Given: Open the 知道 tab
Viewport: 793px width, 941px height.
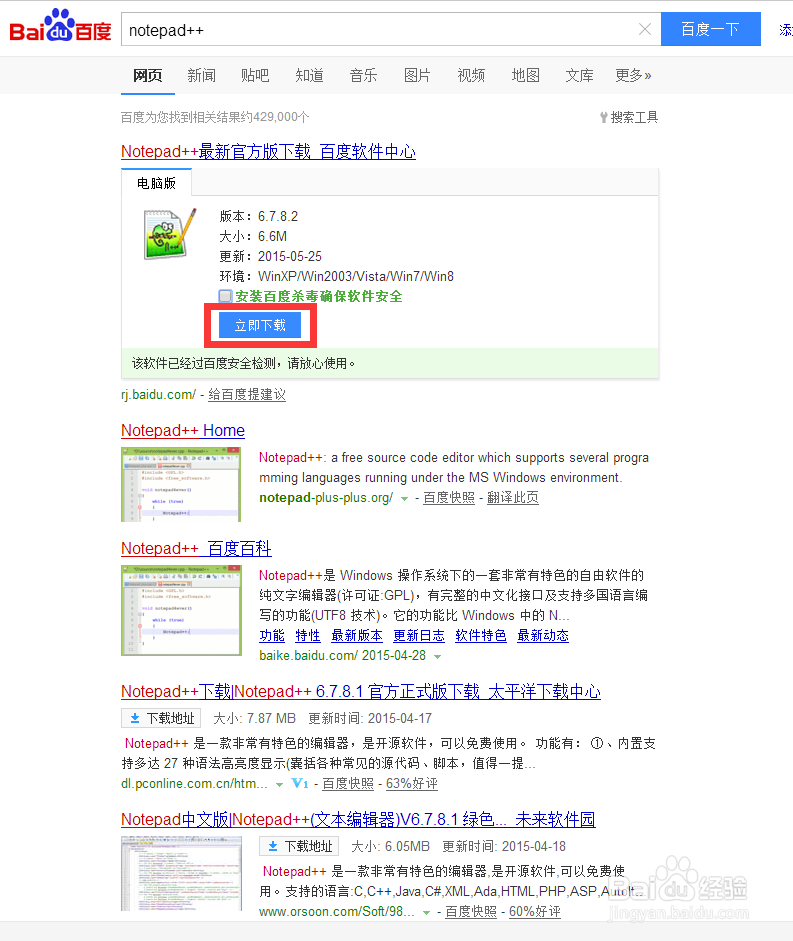Looking at the screenshot, I should [310, 76].
